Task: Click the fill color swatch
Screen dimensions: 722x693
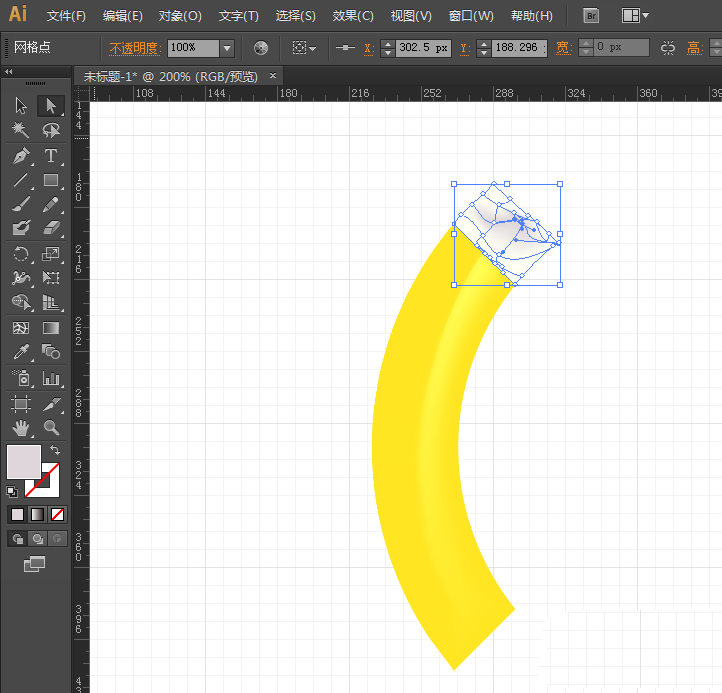Action: 23,462
